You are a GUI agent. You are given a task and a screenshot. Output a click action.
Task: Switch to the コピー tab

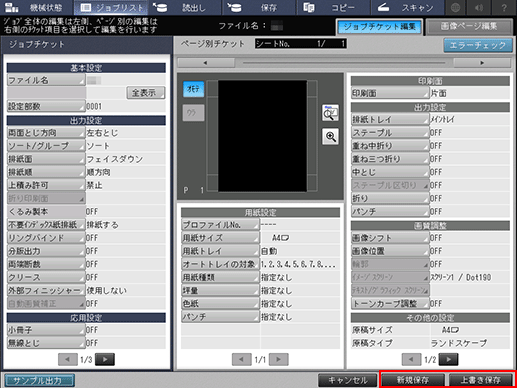coord(333,7)
